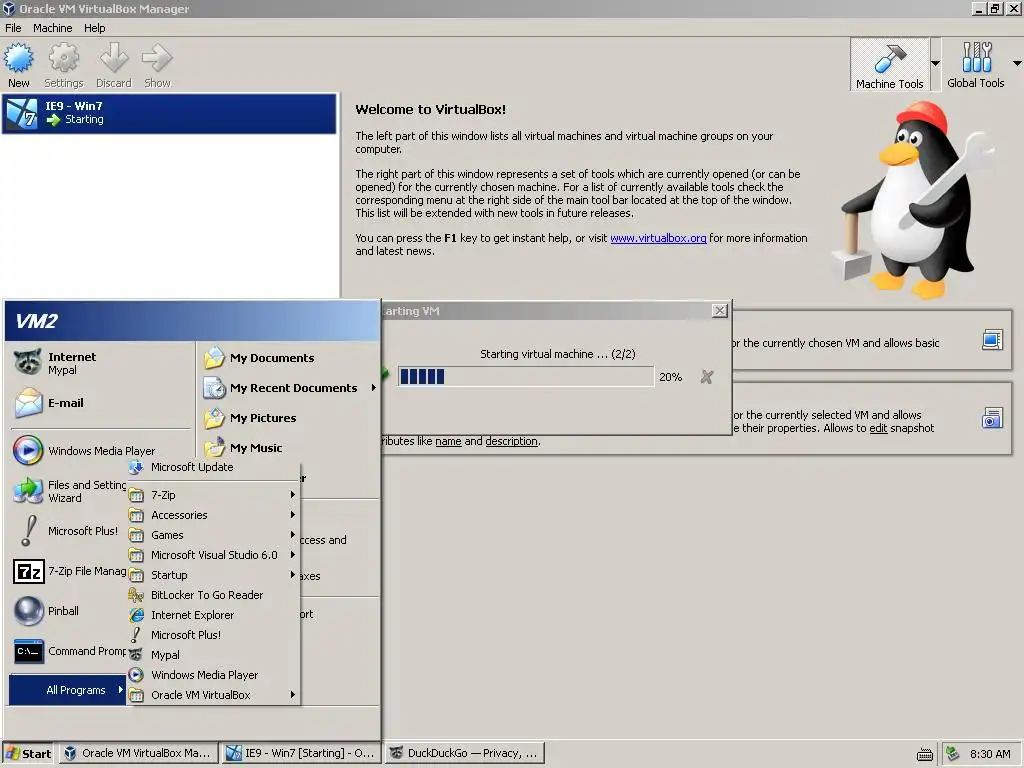Click the keyboard icon in the system tray
1024x768 pixels.
pos(924,754)
